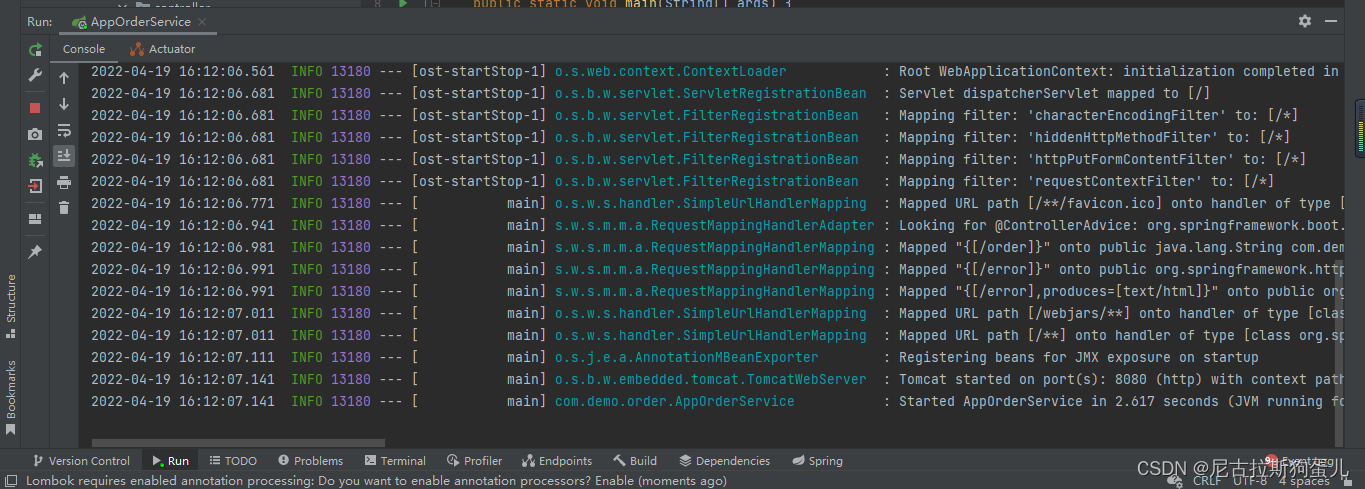1365x489 pixels.
Task: Toggle soft-wrap in the console
Action: pos(64,130)
